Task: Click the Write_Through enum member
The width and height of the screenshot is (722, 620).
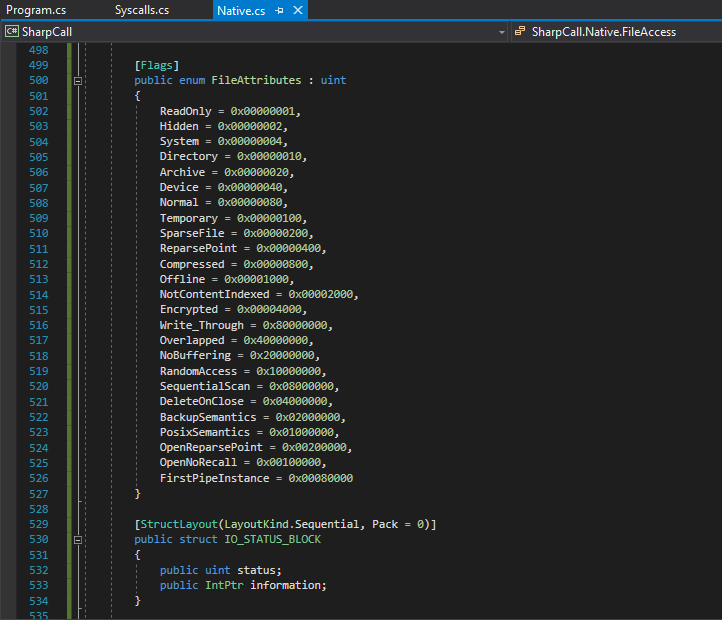Action: tap(202, 325)
